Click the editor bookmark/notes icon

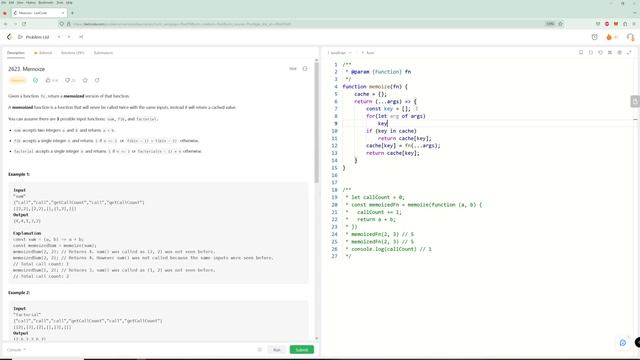pyautogui.click(x=581, y=53)
